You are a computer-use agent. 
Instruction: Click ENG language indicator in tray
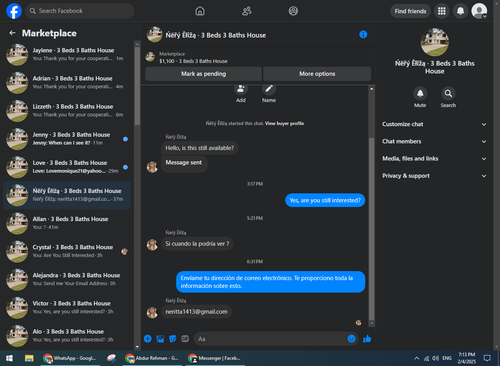click(447, 358)
